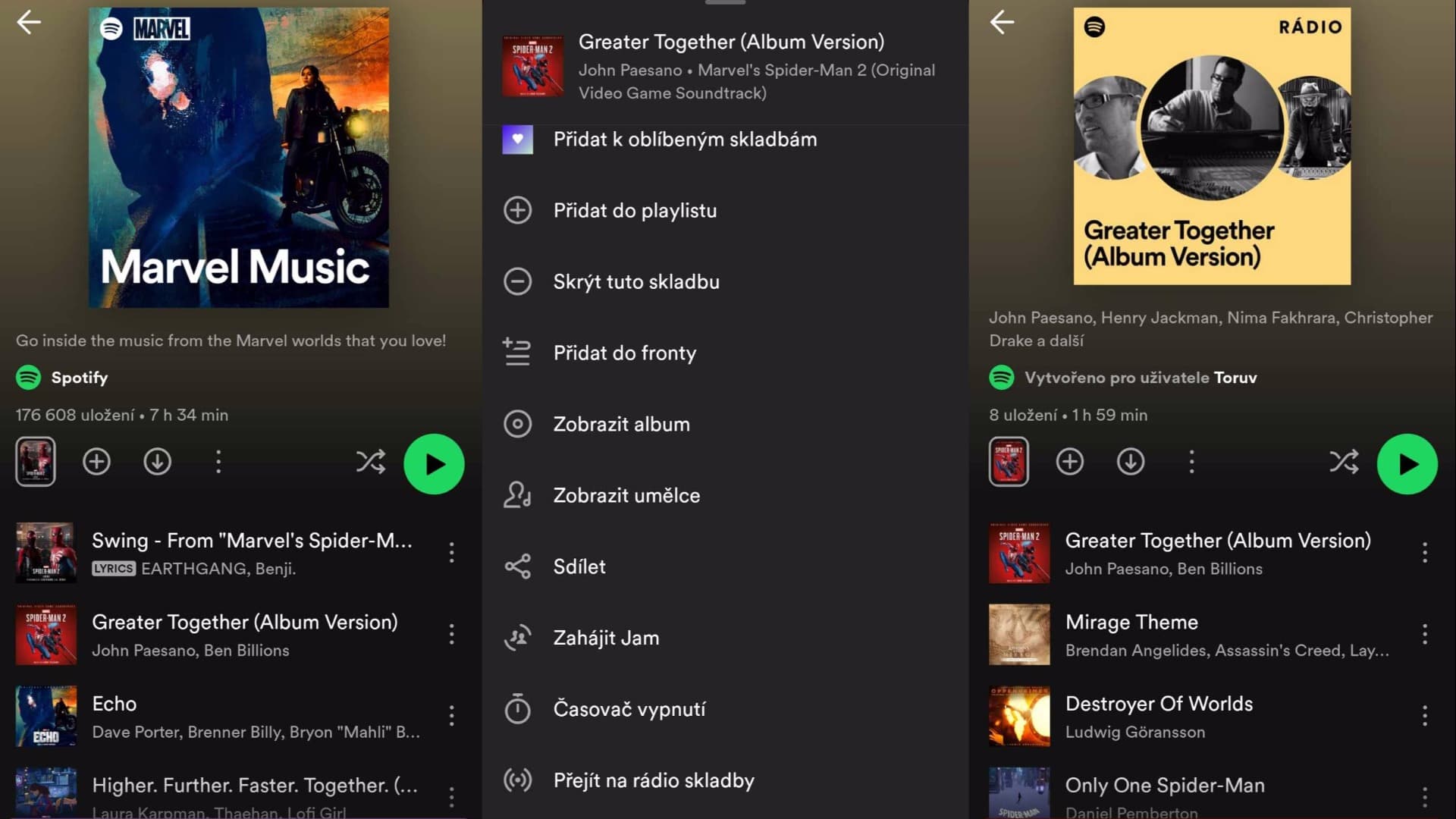Tap the Greater Together radio cover art

pos(1212,146)
